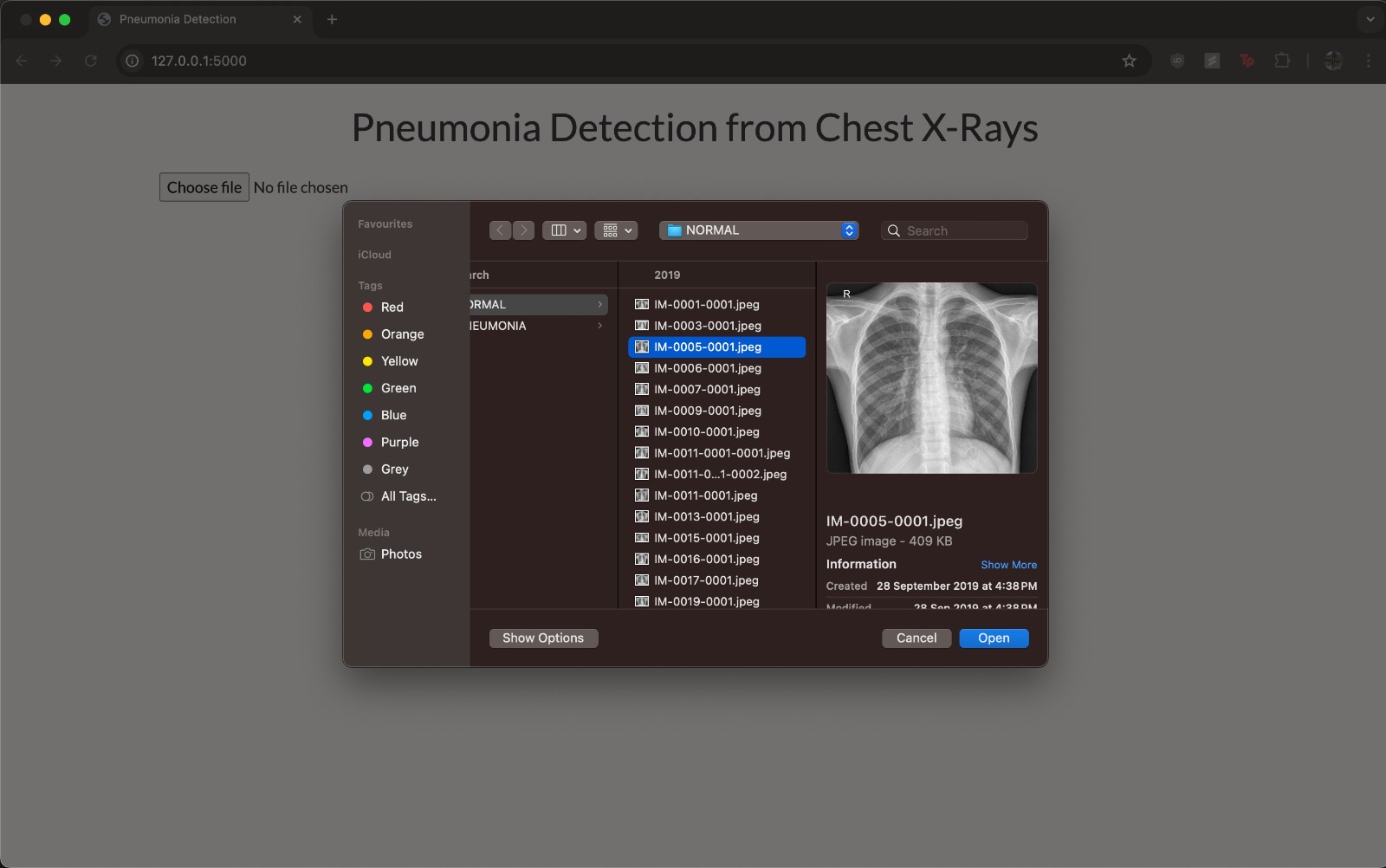Bookmark this page with the star icon

click(1129, 61)
